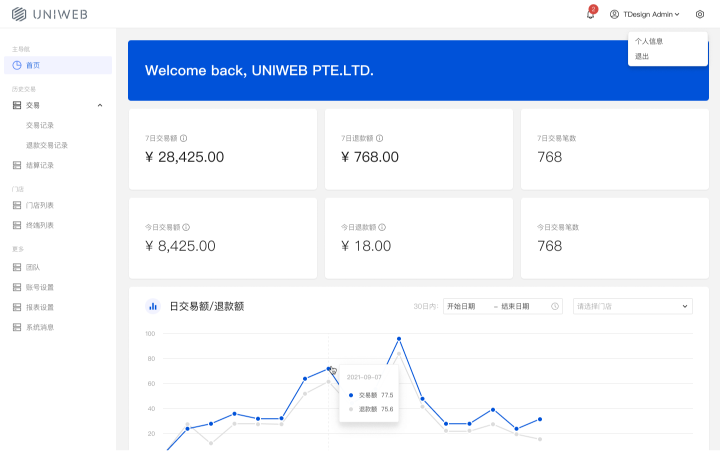Open the TDesign Admin user dropdown

tap(645, 14)
